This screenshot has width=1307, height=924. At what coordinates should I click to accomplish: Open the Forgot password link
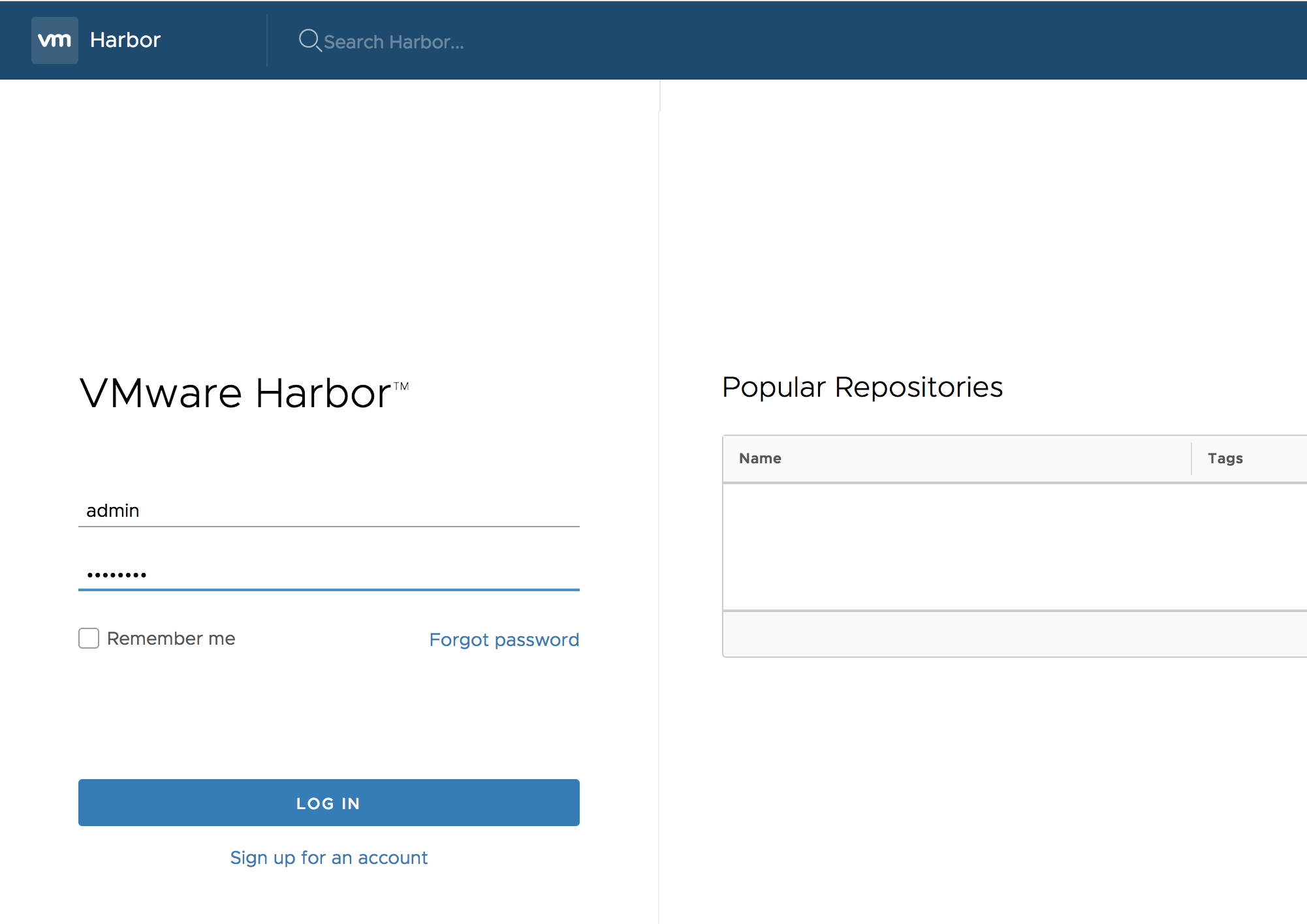[504, 639]
